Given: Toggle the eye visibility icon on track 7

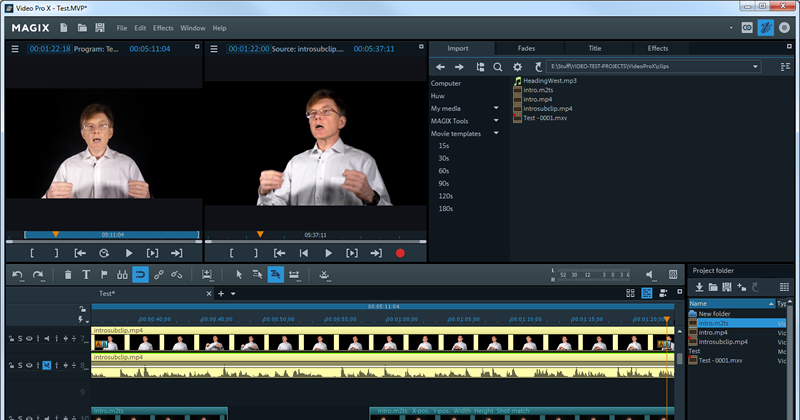Looking at the screenshot, I should click(x=29, y=339).
